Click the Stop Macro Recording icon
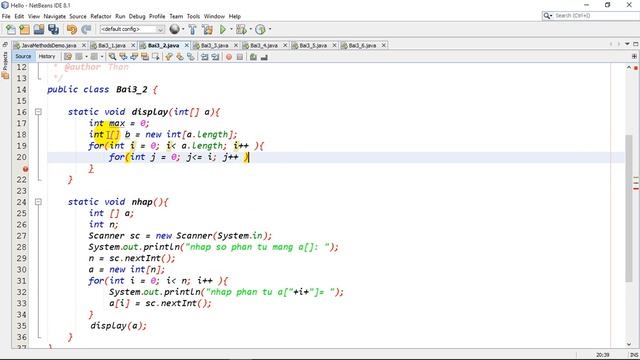The height and width of the screenshot is (360, 640). [240, 57]
